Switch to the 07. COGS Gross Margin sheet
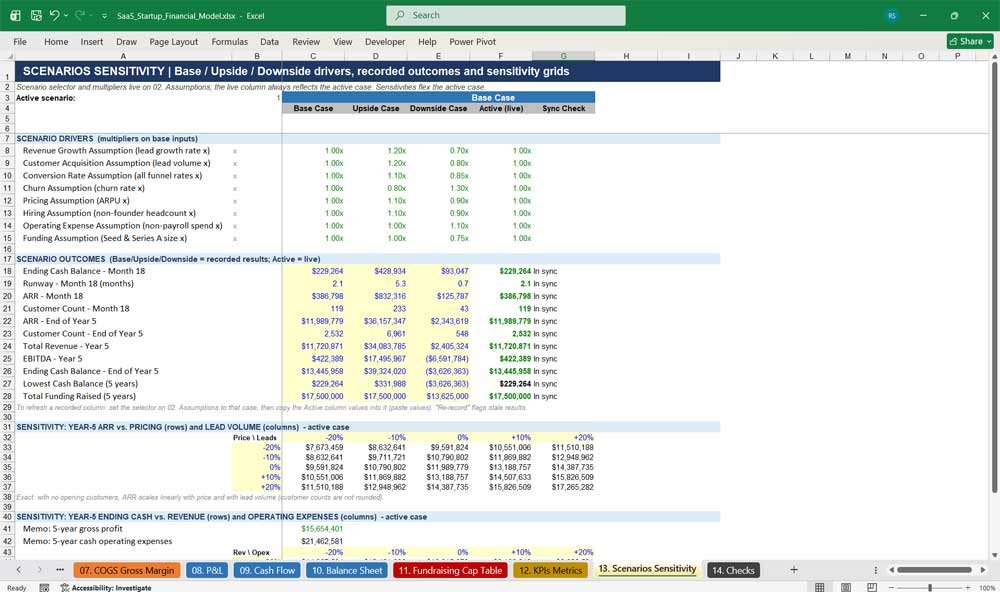The width and height of the screenshot is (1000, 592). [x=127, y=570]
